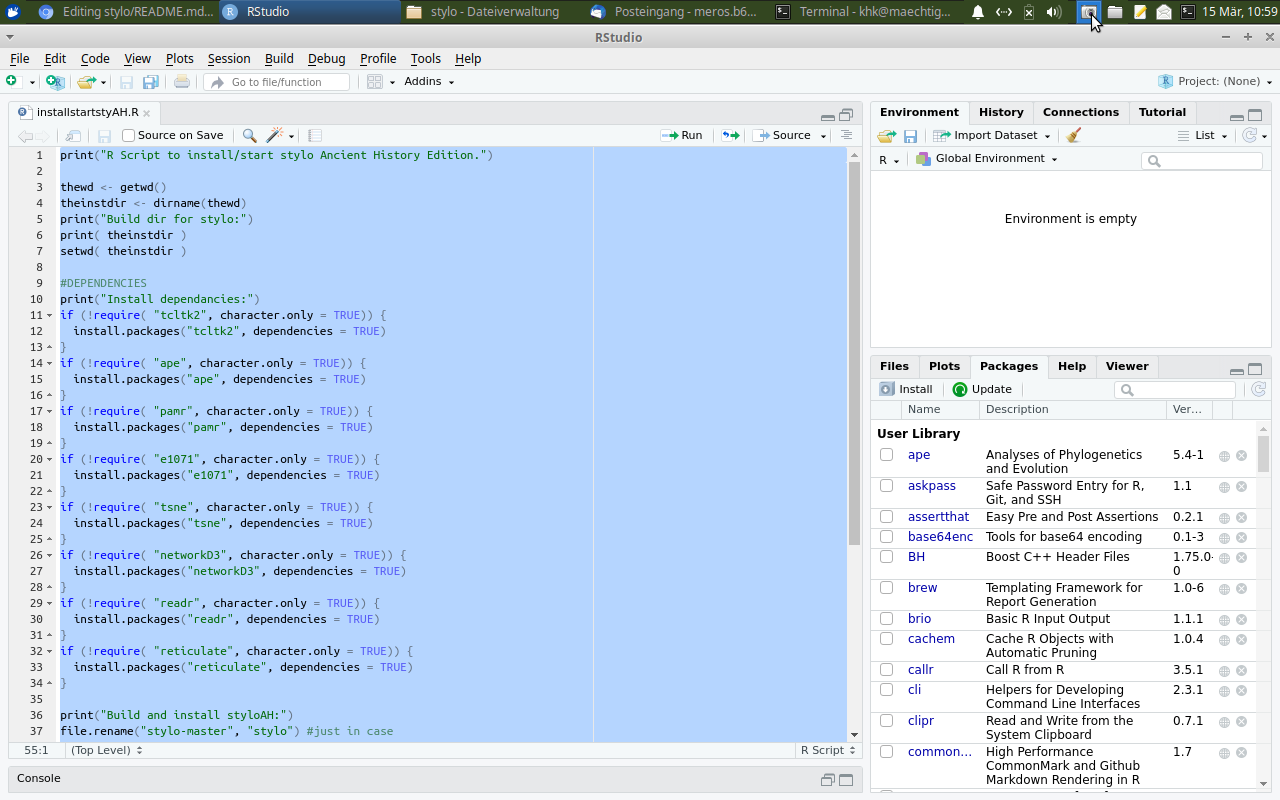Click notification bell in system tray

pos(977,12)
